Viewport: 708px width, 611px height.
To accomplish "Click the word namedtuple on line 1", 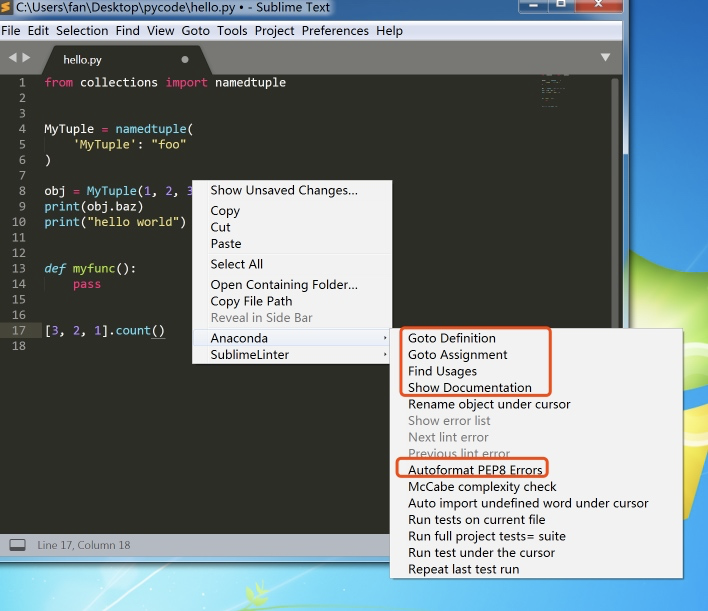I will (x=250, y=83).
